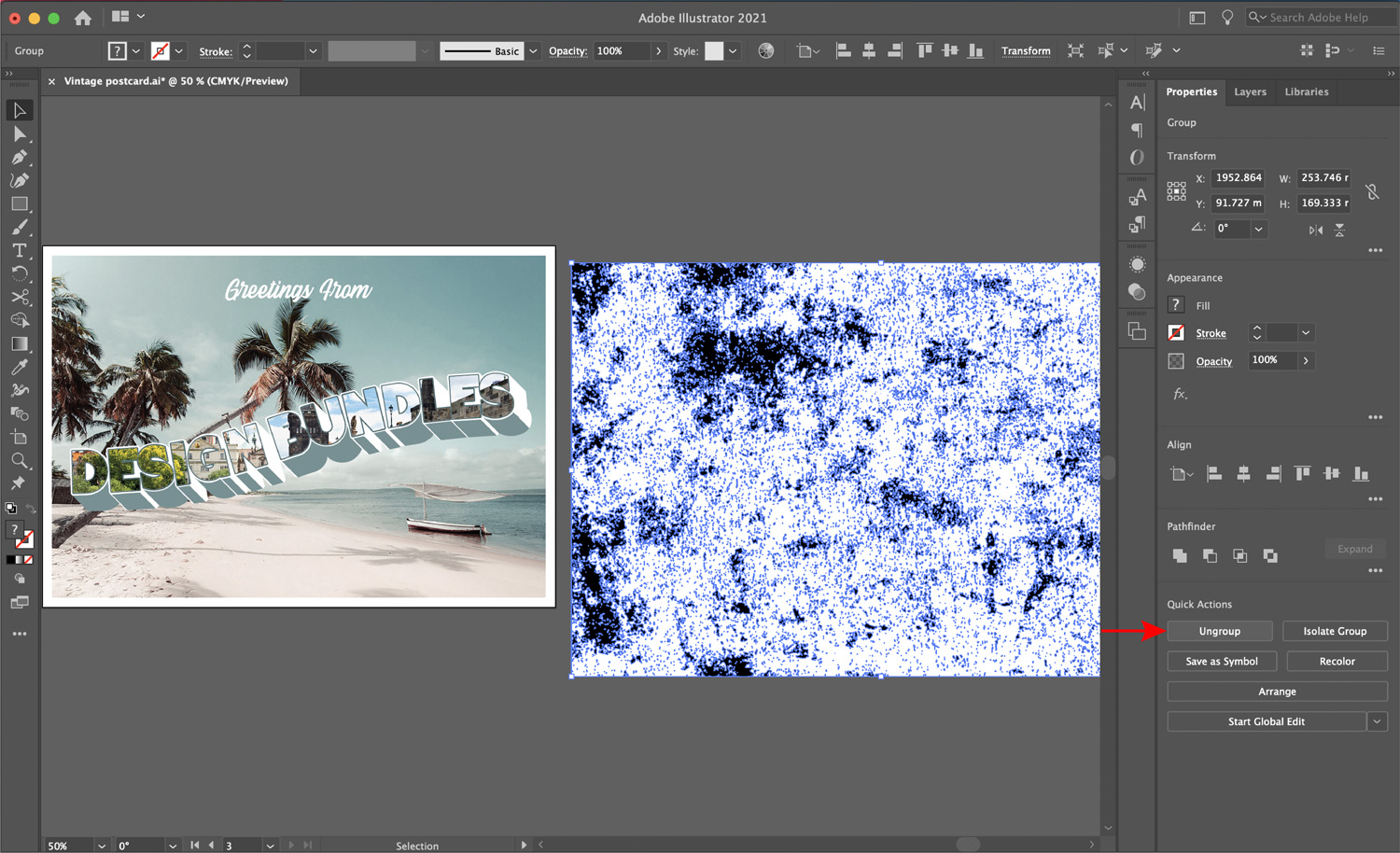Screen dimensions: 1400x853
Task: Select the Artboard tool
Action: click(20, 437)
